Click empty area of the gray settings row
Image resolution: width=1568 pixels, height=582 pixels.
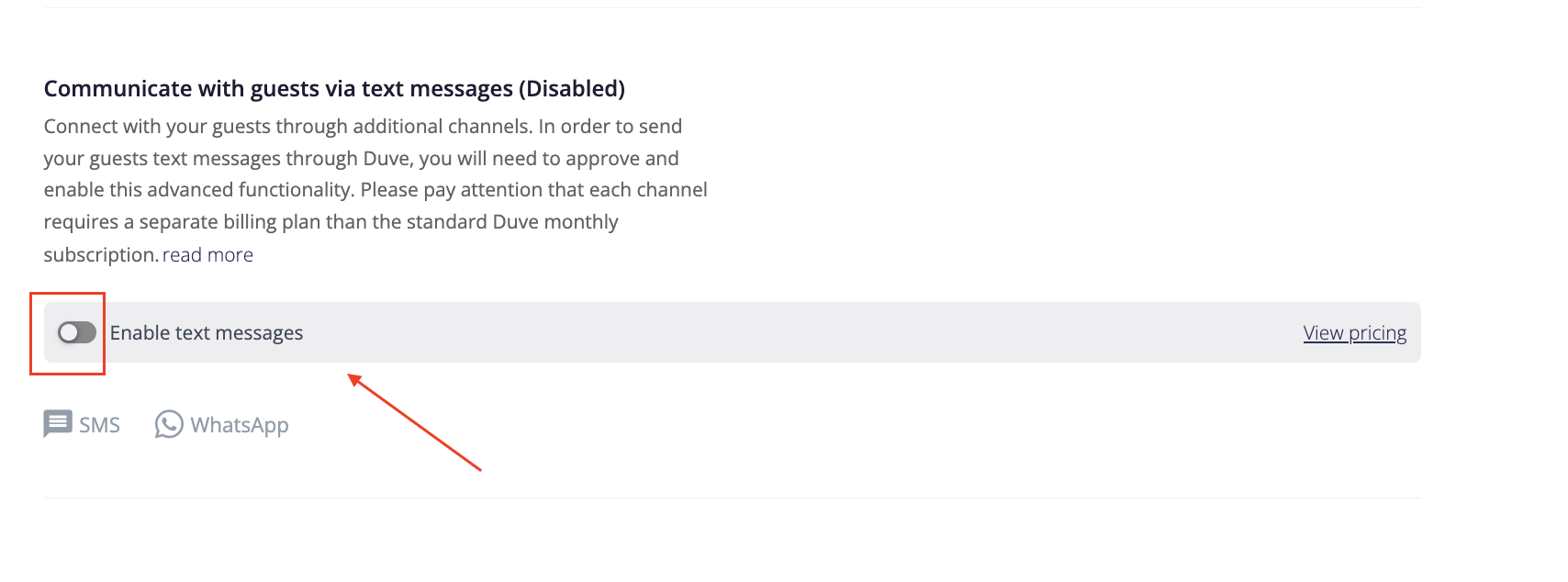pyautogui.click(x=799, y=332)
